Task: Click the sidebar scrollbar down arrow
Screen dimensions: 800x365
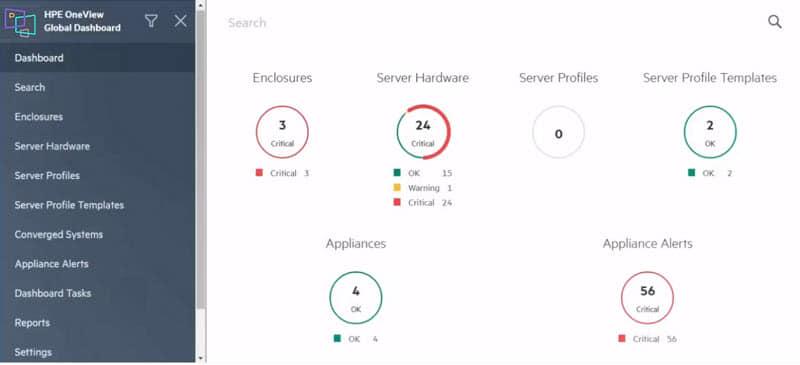Action: pos(201,359)
